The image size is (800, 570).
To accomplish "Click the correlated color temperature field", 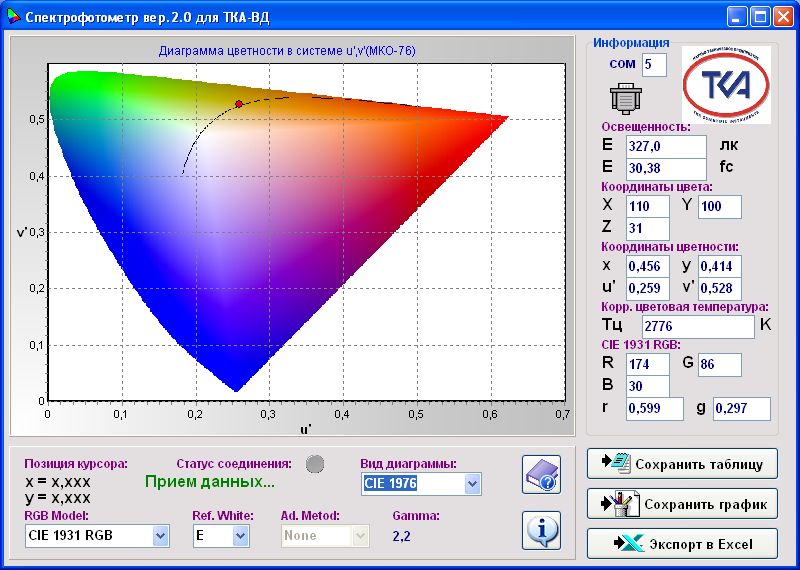I will (x=696, y=327).
